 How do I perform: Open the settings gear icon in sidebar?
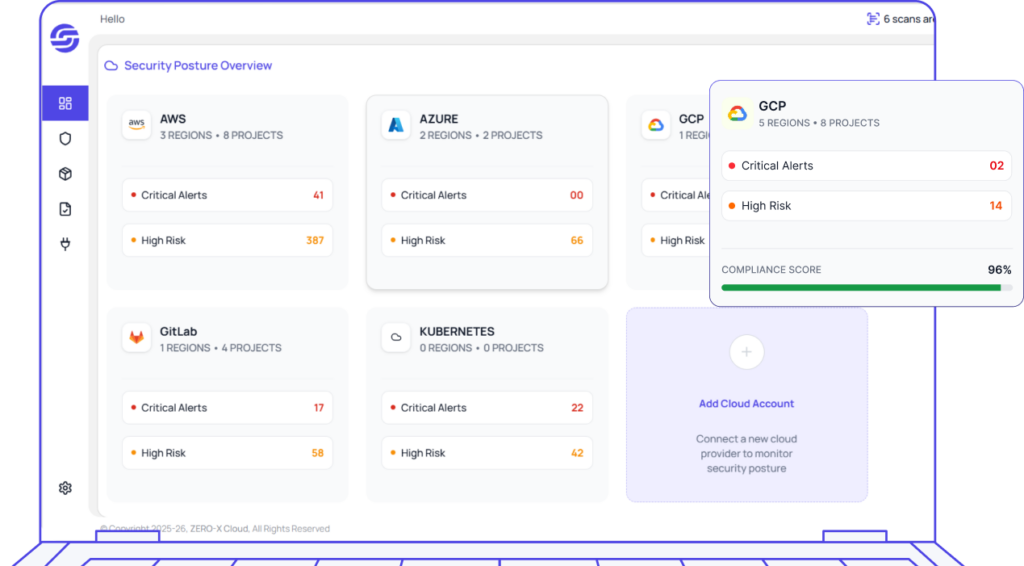point(65,488)
